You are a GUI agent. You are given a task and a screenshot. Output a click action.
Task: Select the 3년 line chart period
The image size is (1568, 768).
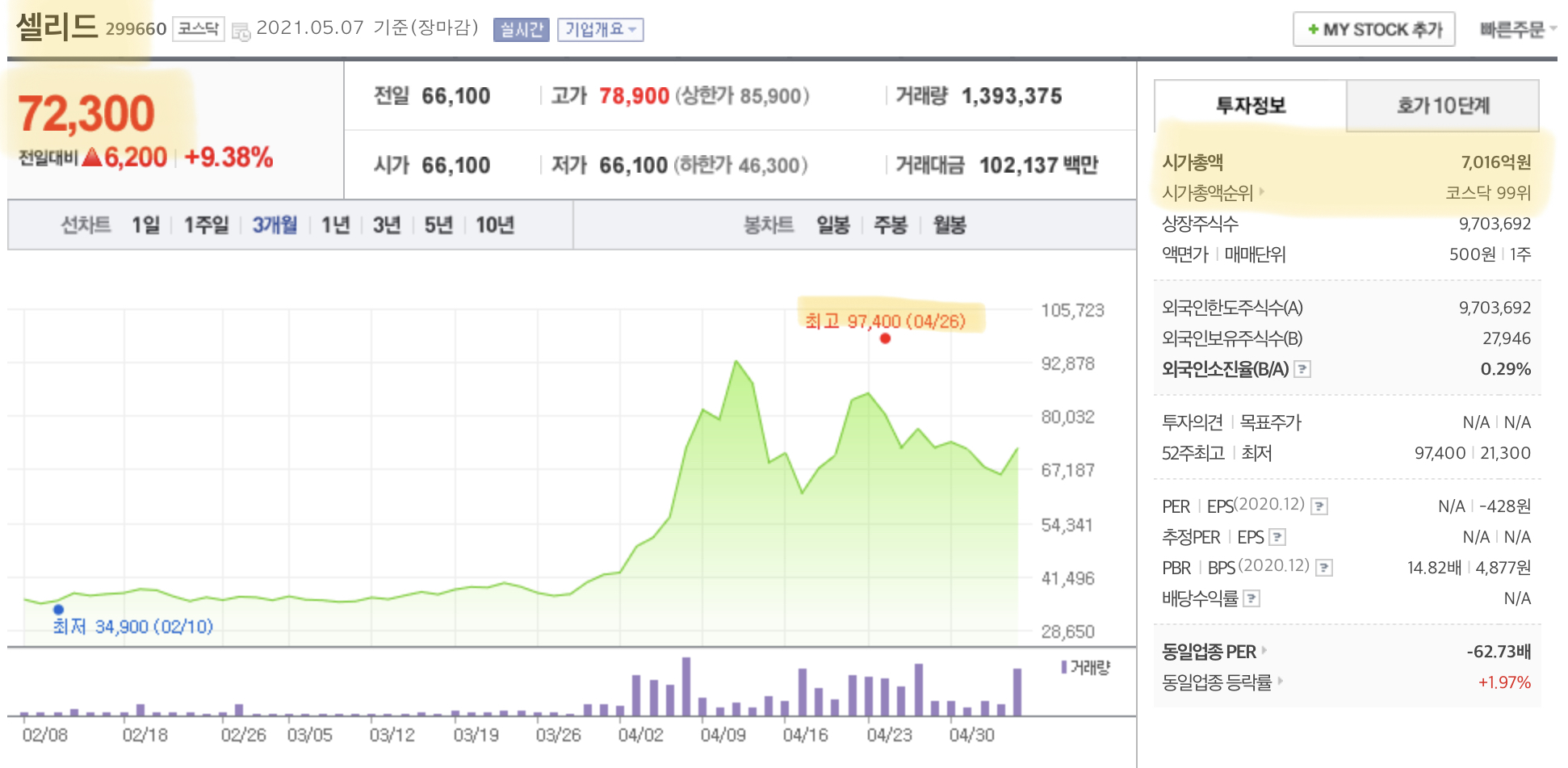coord(387,225)
